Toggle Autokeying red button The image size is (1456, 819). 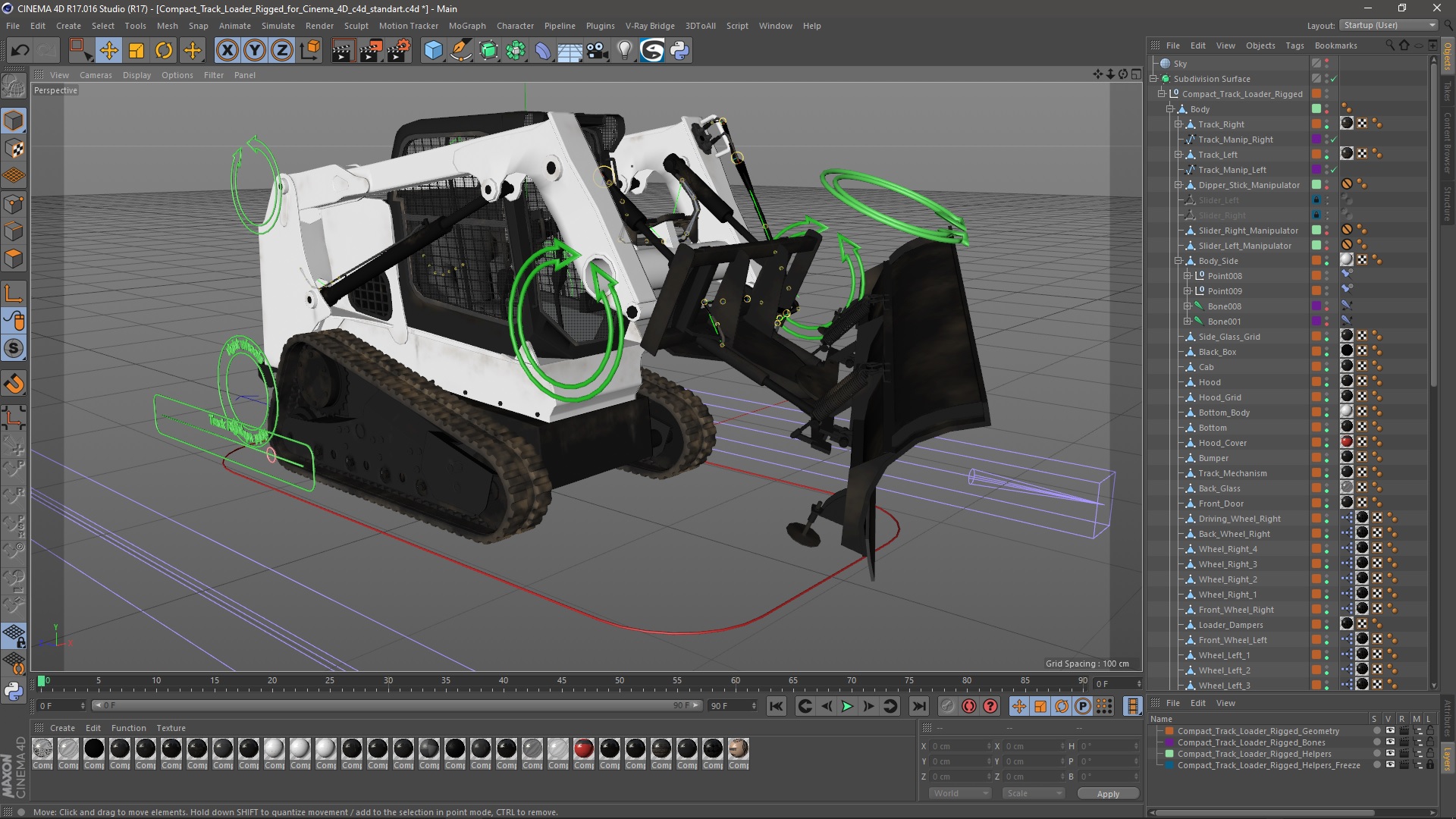click(x=969, y=706)
